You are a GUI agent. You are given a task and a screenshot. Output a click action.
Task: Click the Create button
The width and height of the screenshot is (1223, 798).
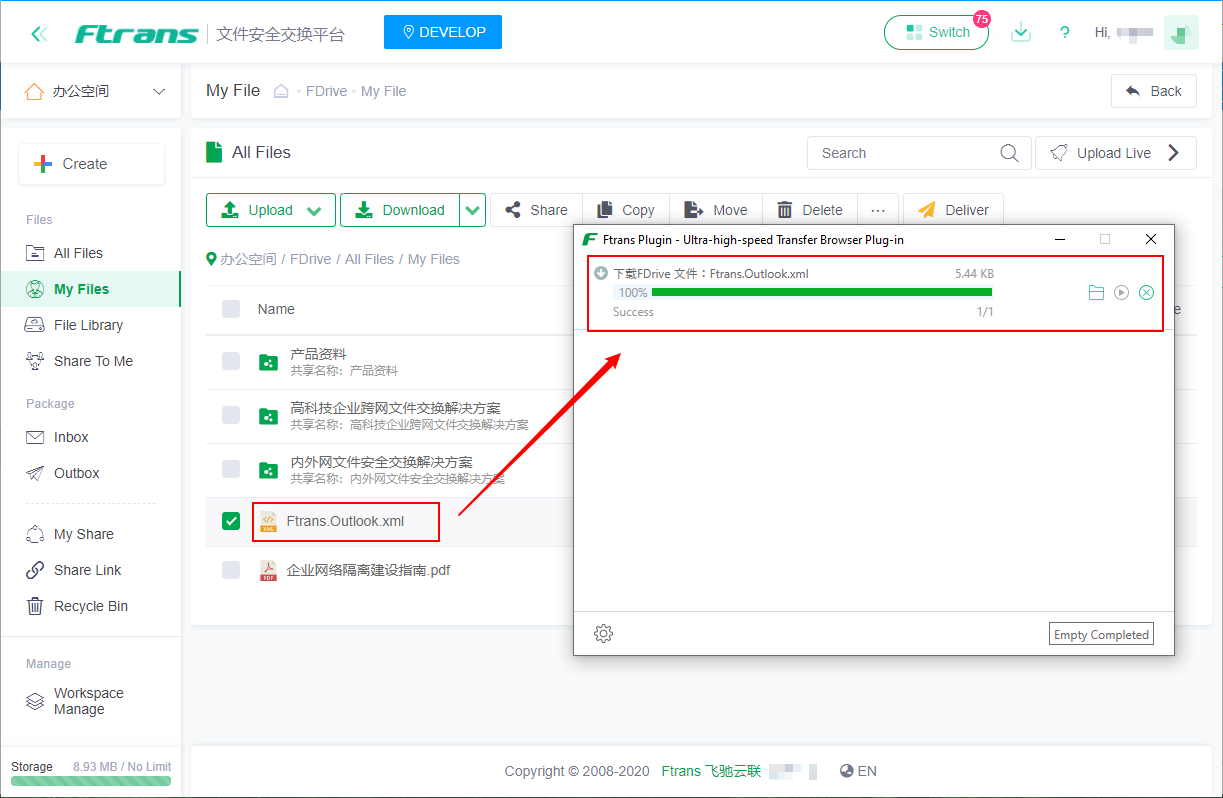91,164
